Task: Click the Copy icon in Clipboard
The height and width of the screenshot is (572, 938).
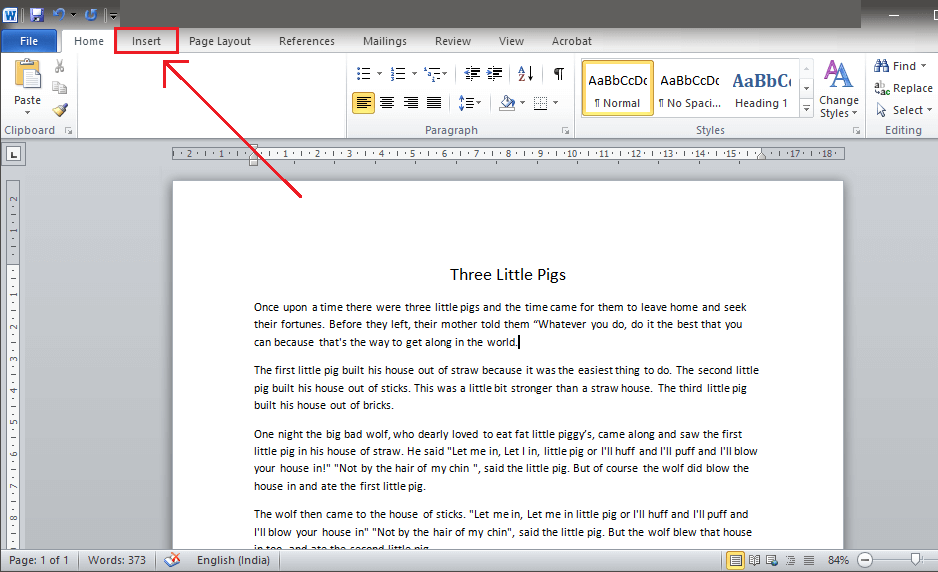Action: tap(60, 88)
